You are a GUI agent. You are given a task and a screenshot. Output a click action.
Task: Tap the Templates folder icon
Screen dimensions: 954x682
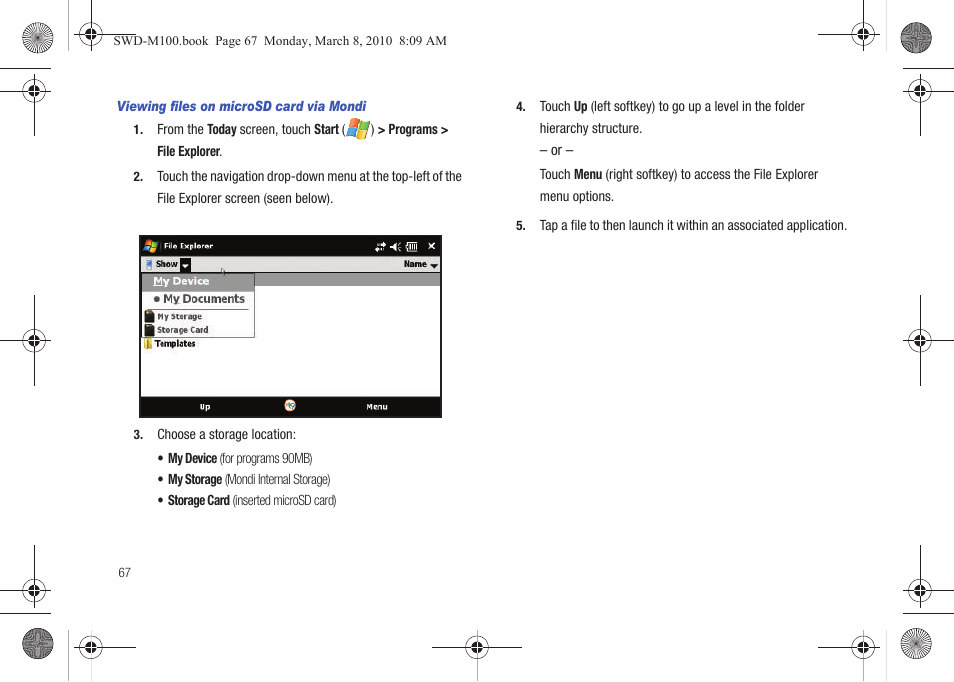coord(148,344)
